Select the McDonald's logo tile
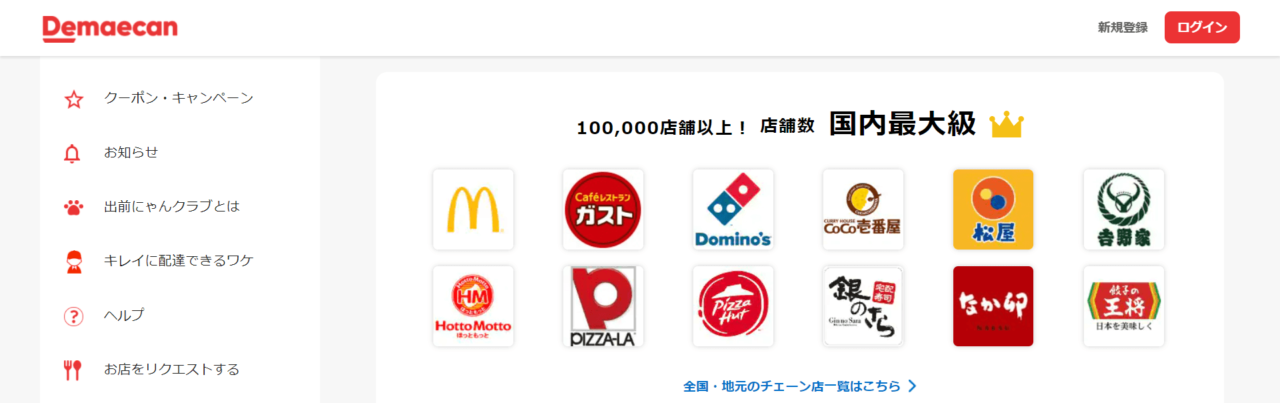1280x403 pixels. [x=473, y=209]
